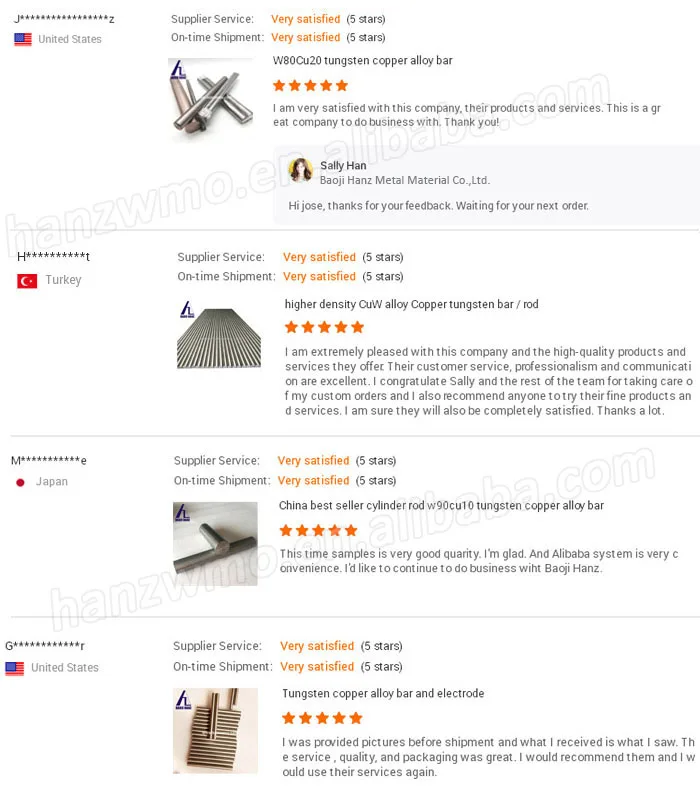Image resolution: width=700 pixels, height=800 pixels.
Task: Click reviewer name H***********t
Action: [54, 257]
